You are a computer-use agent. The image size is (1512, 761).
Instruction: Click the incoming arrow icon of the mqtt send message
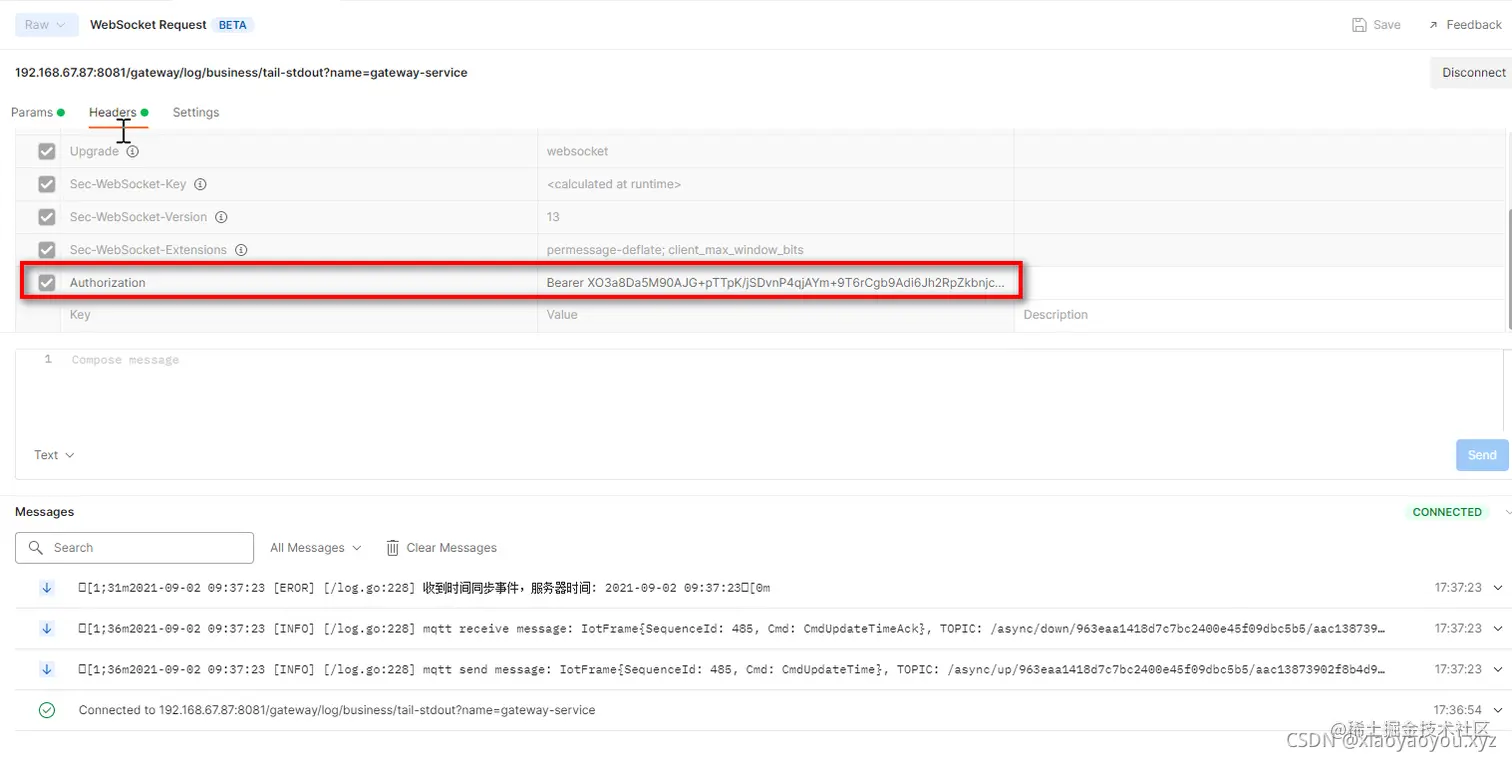[x=47, y=669]
